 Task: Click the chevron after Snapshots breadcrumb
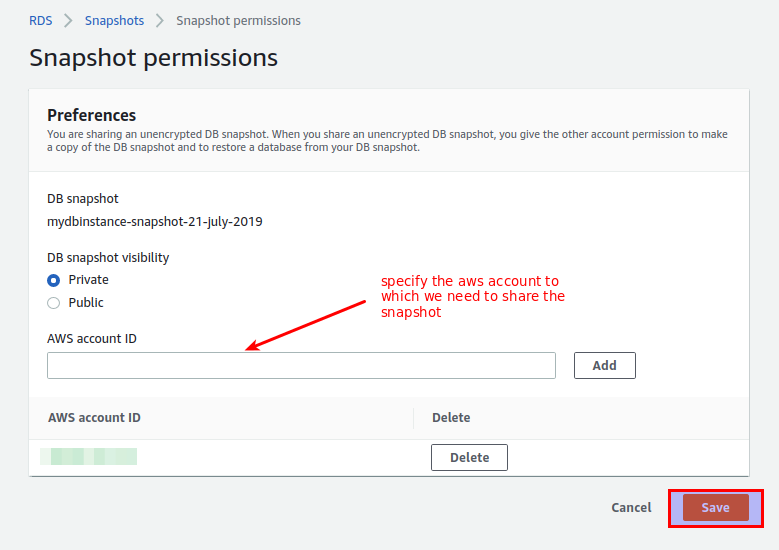point(160,20)
